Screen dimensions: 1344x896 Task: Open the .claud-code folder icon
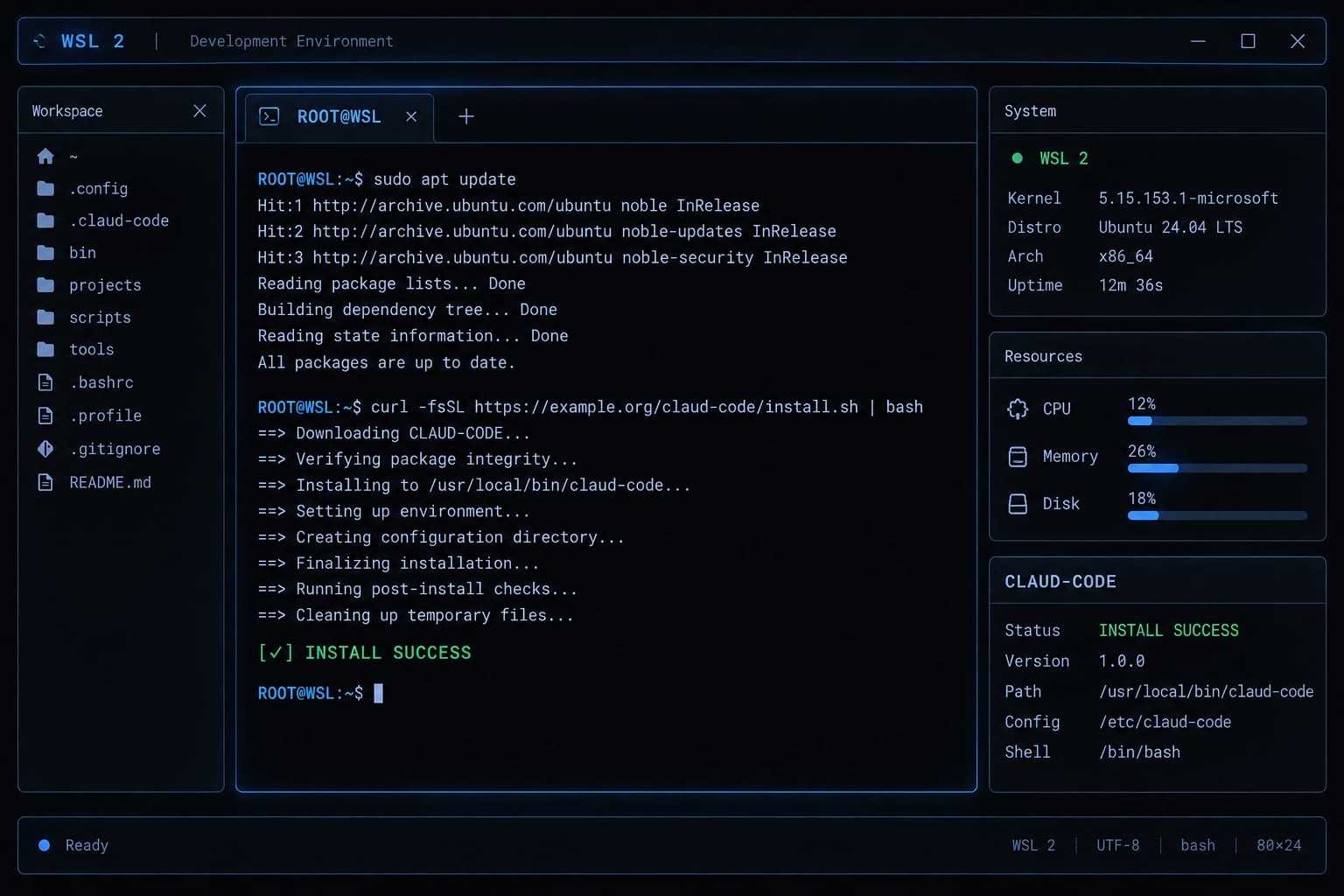coord(45,220)
